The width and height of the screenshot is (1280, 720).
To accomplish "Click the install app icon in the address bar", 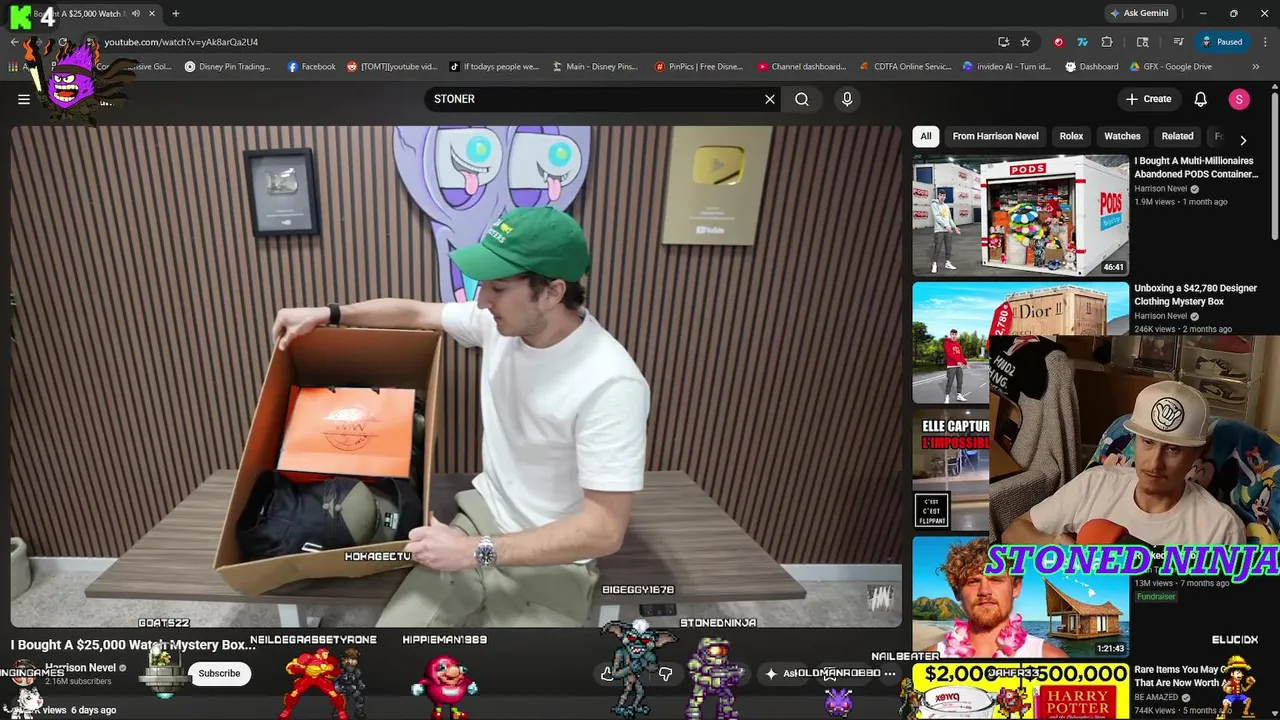I will 1003,42.
